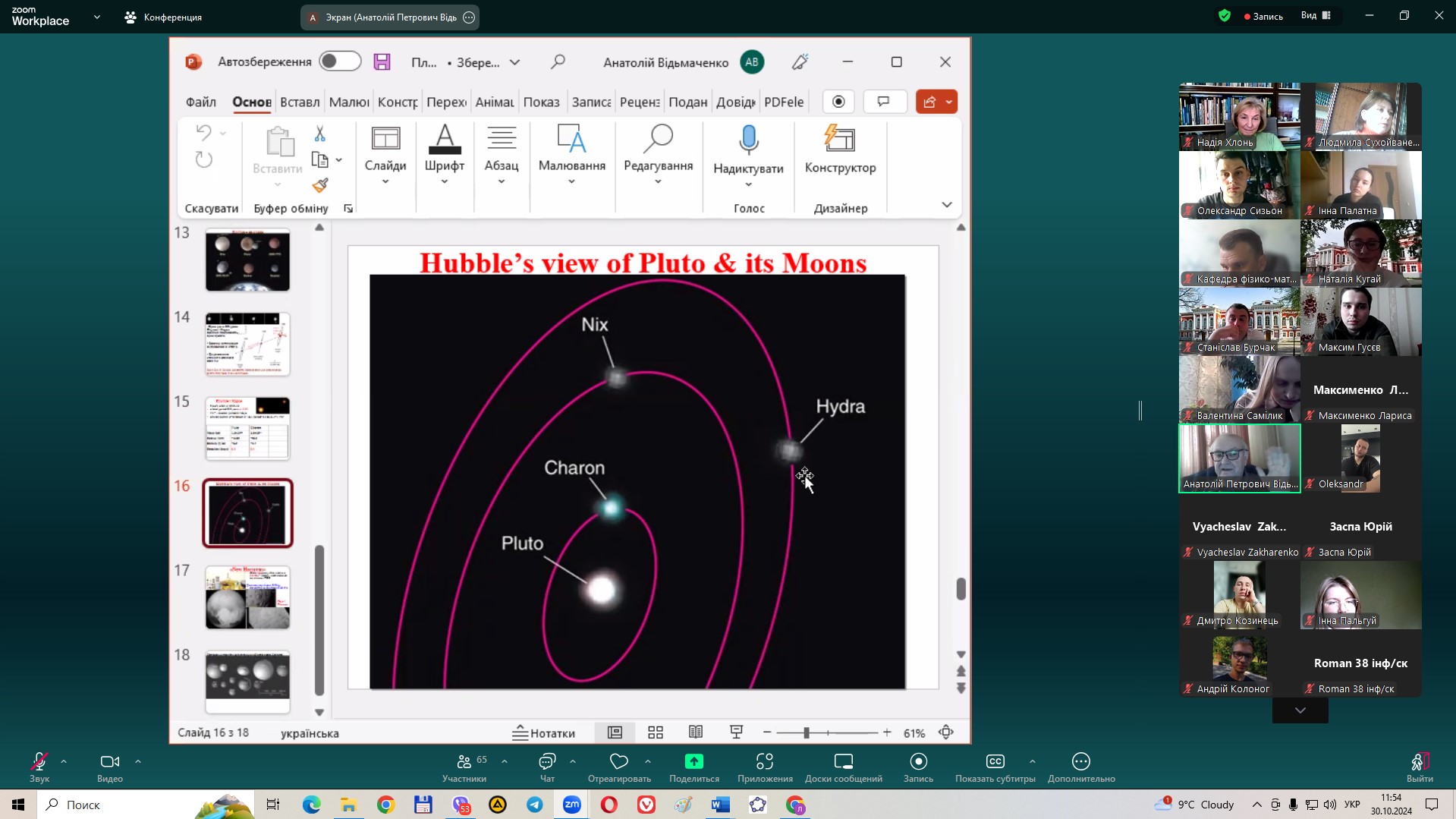The width and height of the screenshot is (1456, 819).
Task: Click Fit slide to window icon
Action: (946, 732)
